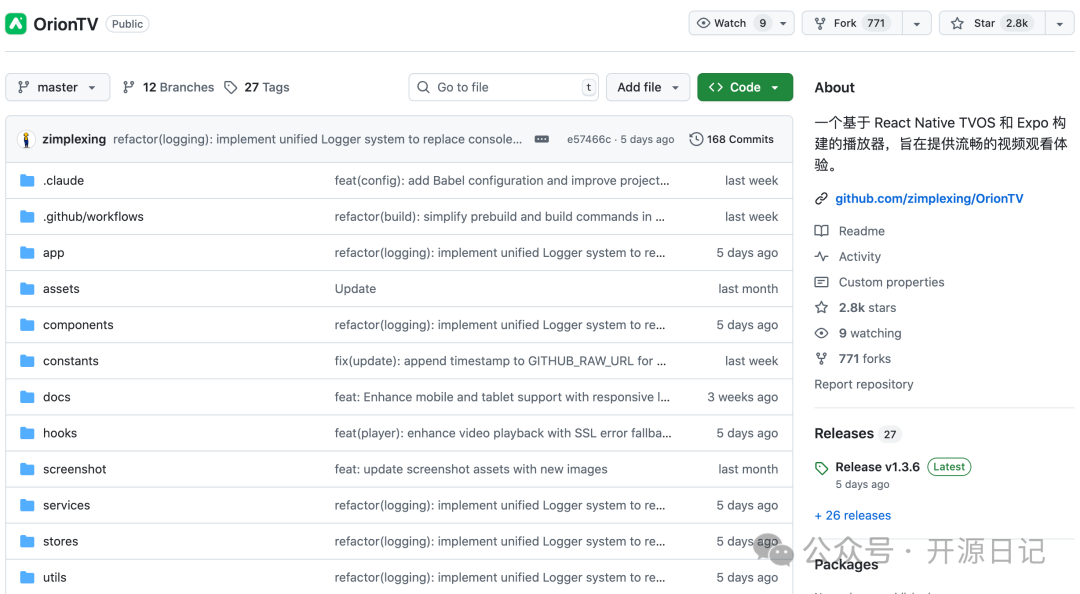
Task: Click the folder icon for assets
Action: point(28,289)
